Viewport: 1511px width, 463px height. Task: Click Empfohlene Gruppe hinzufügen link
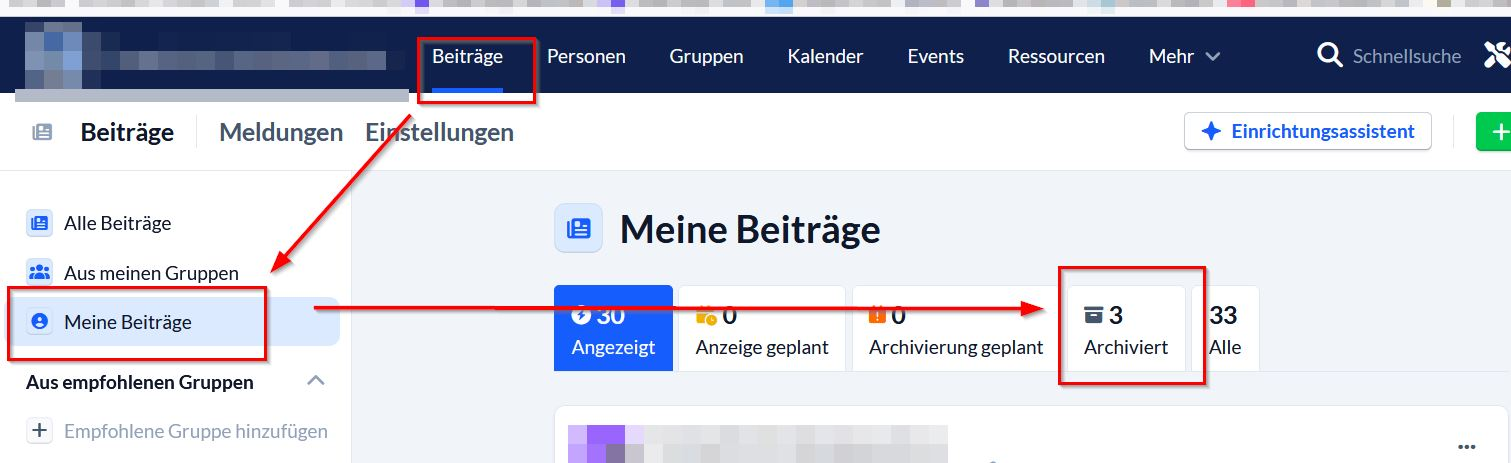[196, 431]
